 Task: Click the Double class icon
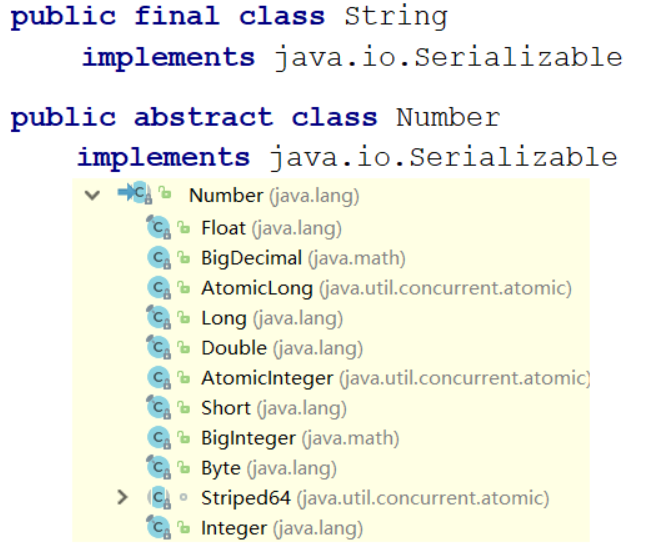[159, 347]
